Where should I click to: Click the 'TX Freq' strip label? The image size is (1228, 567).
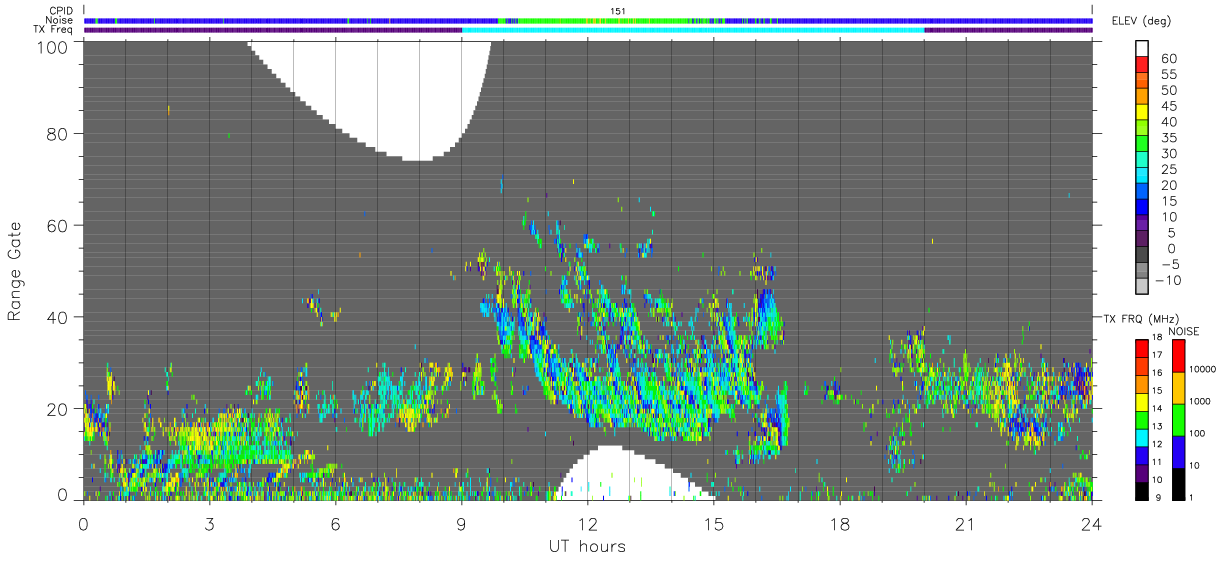[55, 30]
